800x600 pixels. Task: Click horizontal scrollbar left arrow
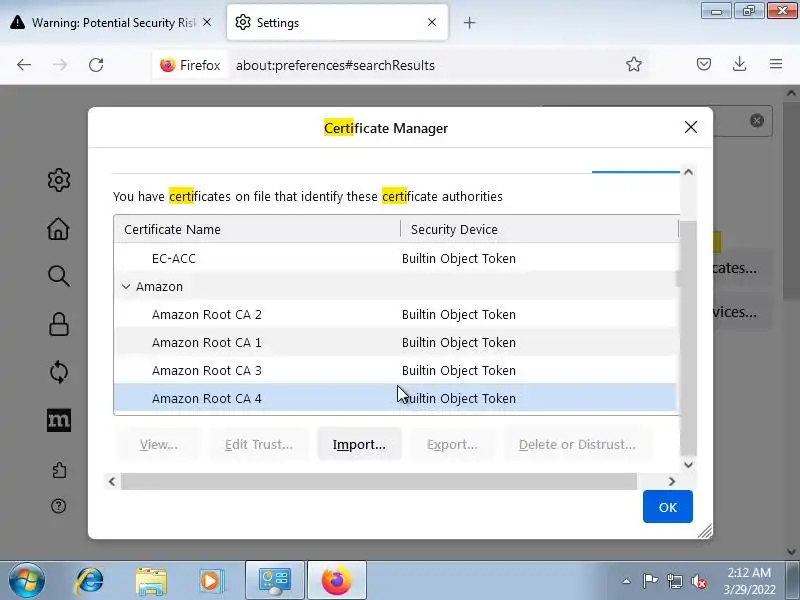pyautogui.click(x=112, y=481)
